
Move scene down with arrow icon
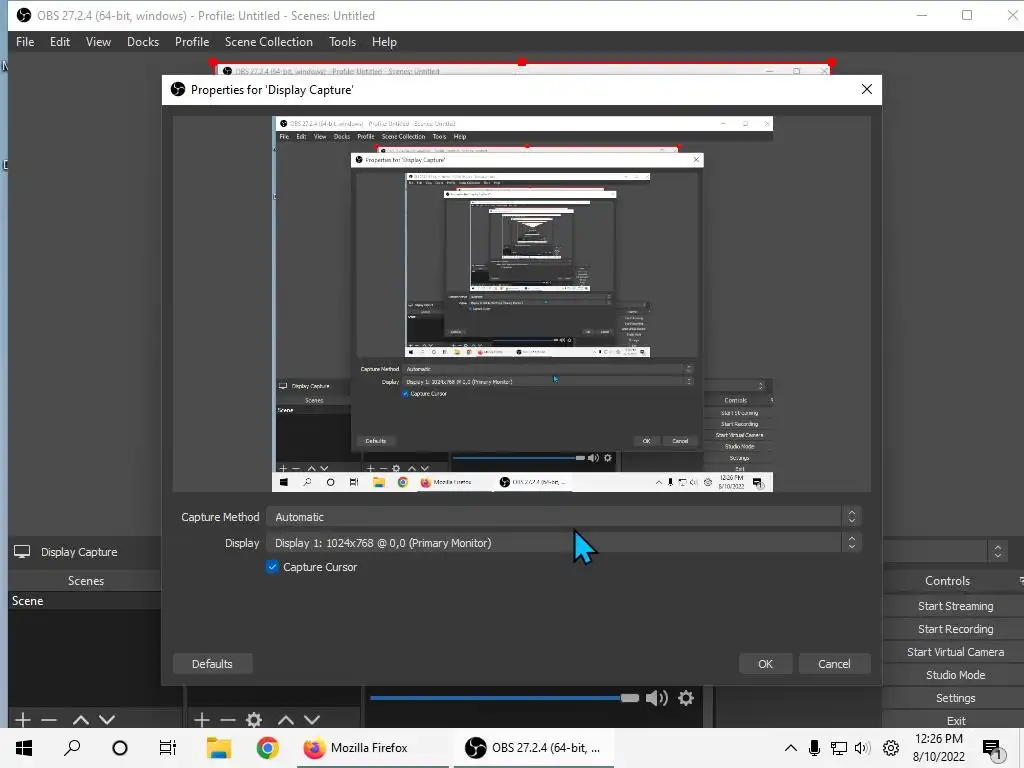(107, 720)
